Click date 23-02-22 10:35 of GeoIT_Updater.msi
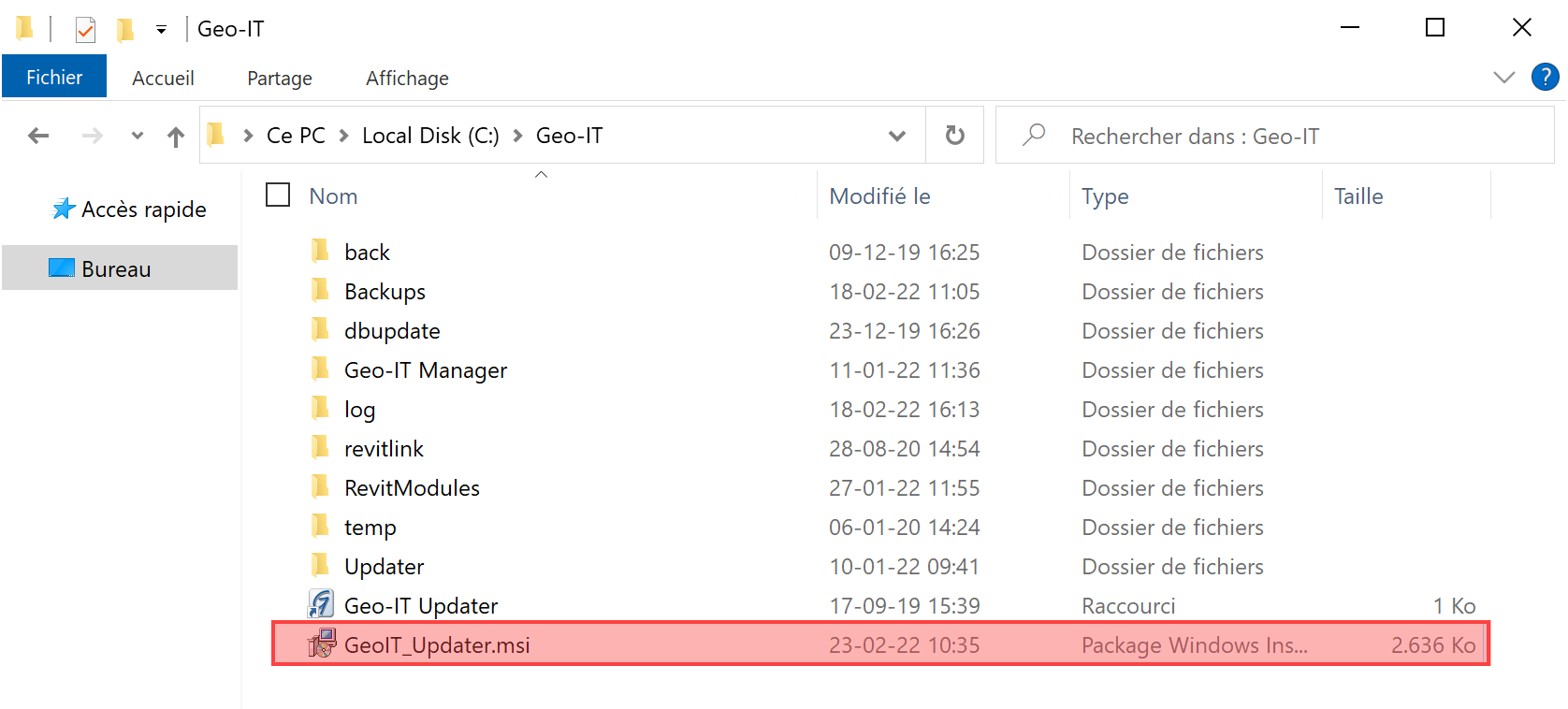The image size is (1568, 709). pos(904,645)
